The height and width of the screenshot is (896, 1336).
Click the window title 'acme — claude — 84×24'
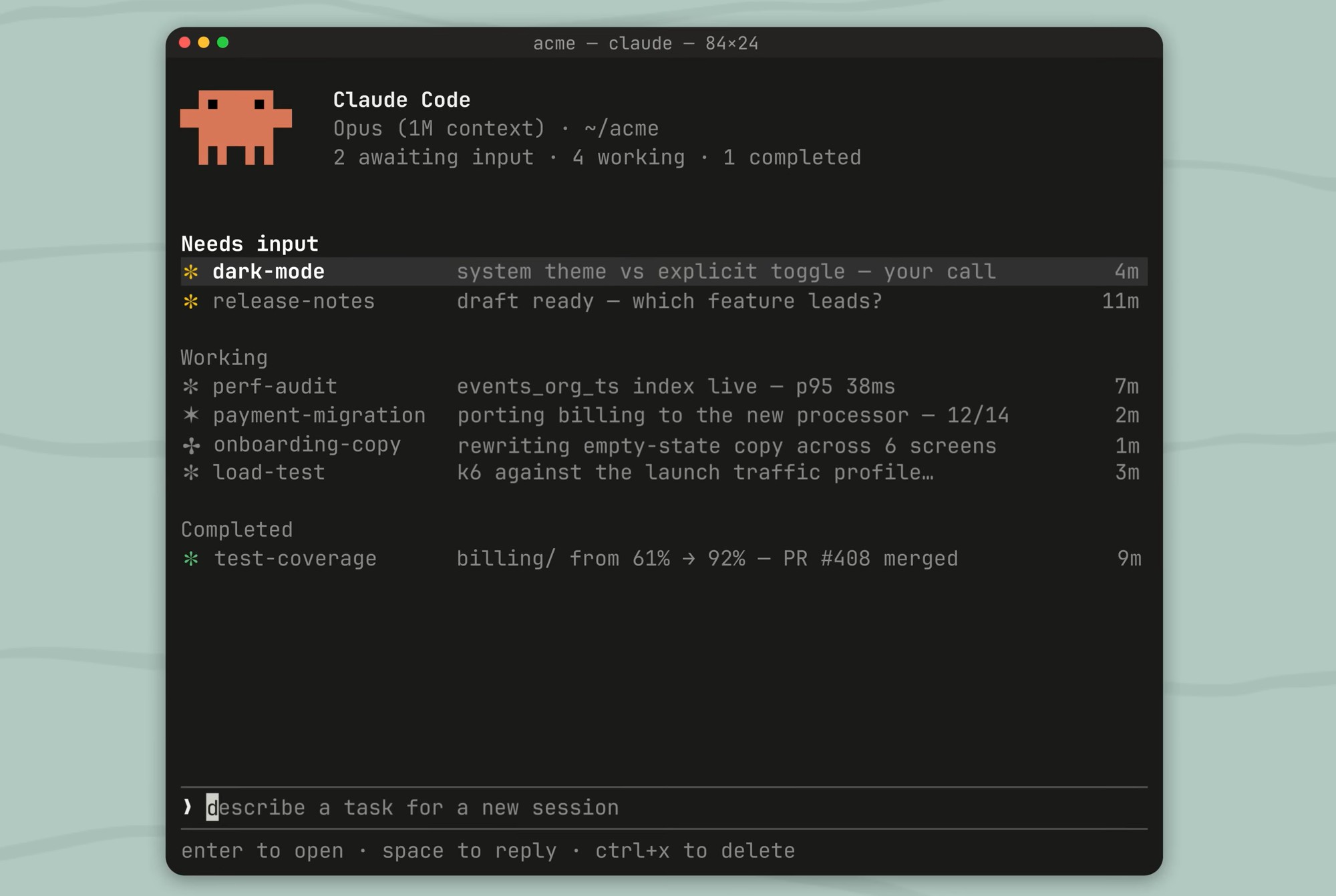(646, 43)
